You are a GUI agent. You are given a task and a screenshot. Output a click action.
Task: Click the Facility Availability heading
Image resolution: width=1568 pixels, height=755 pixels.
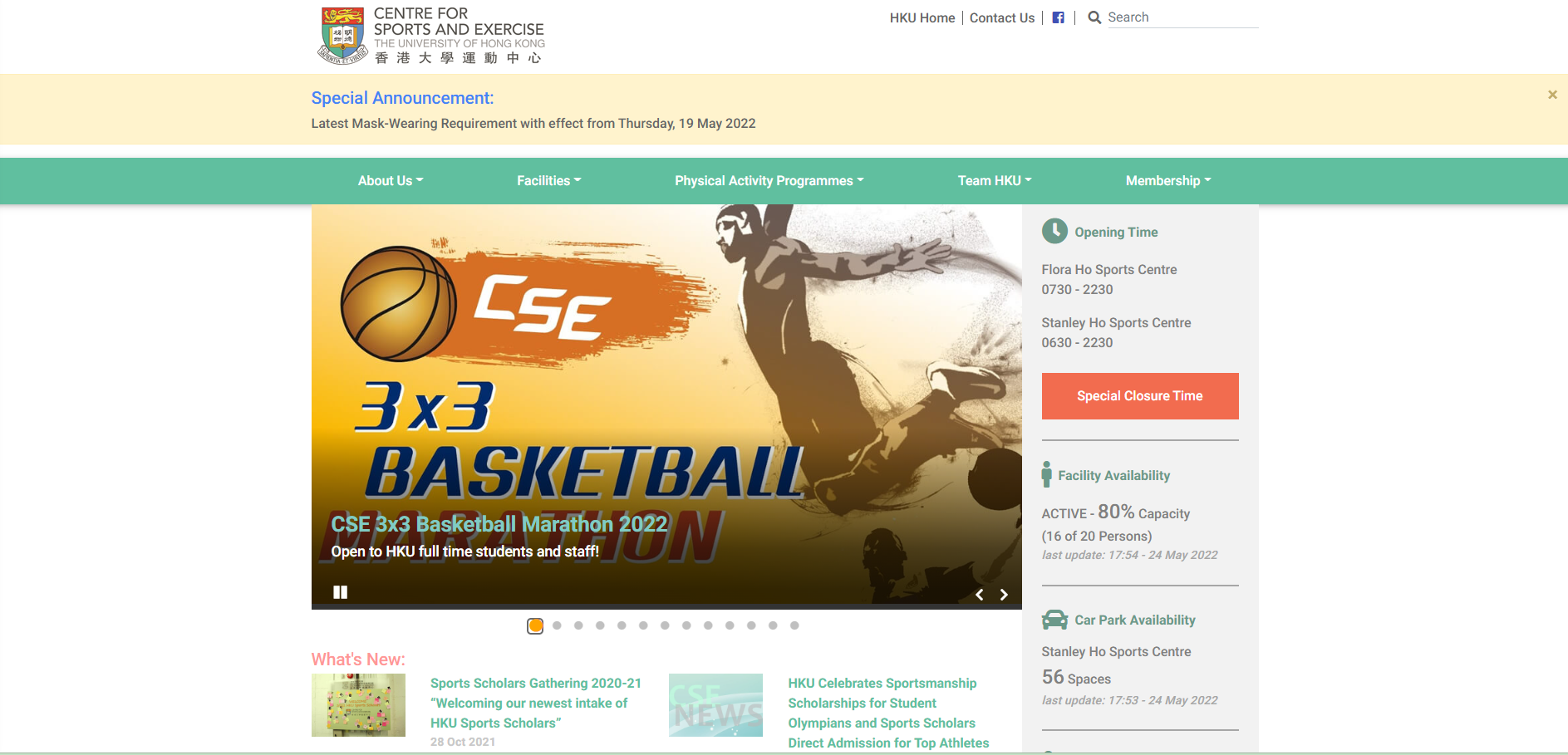(x=1113, y=475)
